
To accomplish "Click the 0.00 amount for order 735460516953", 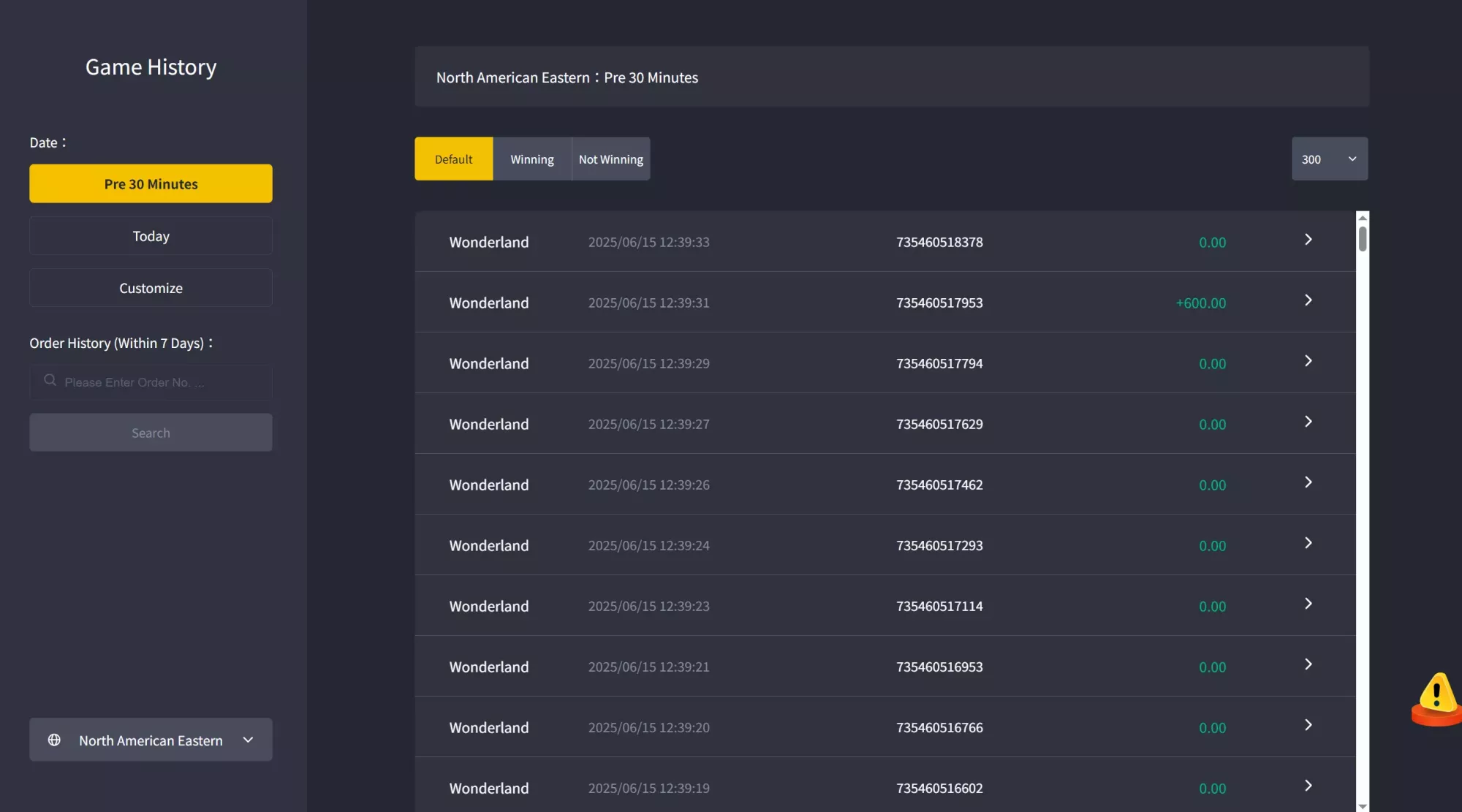I will (x=1213, y=667).
